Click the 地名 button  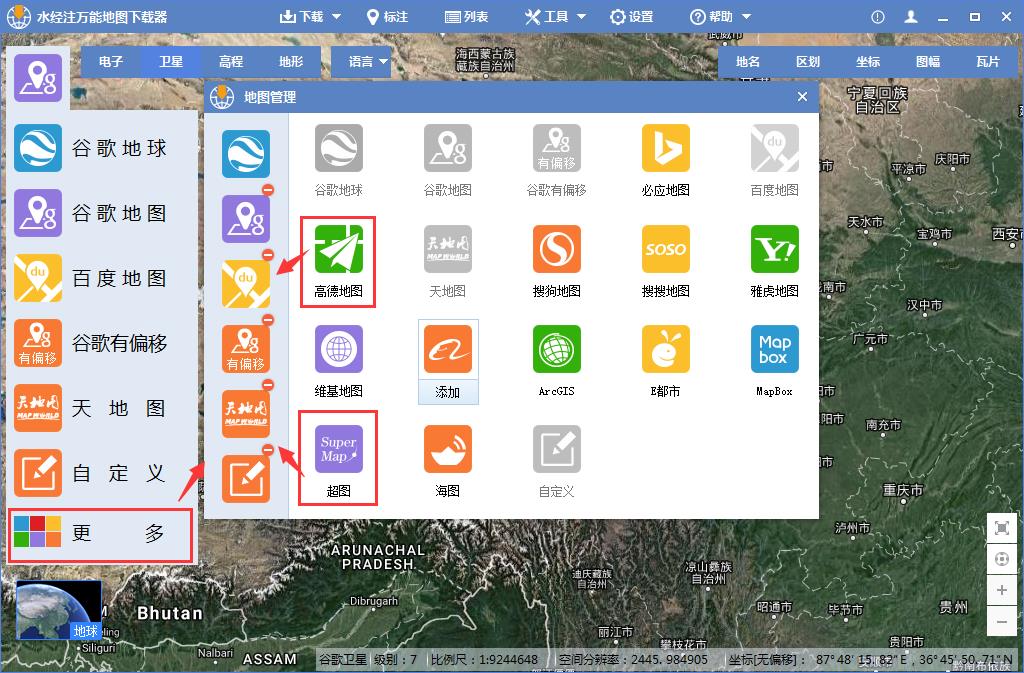point(748,62)
